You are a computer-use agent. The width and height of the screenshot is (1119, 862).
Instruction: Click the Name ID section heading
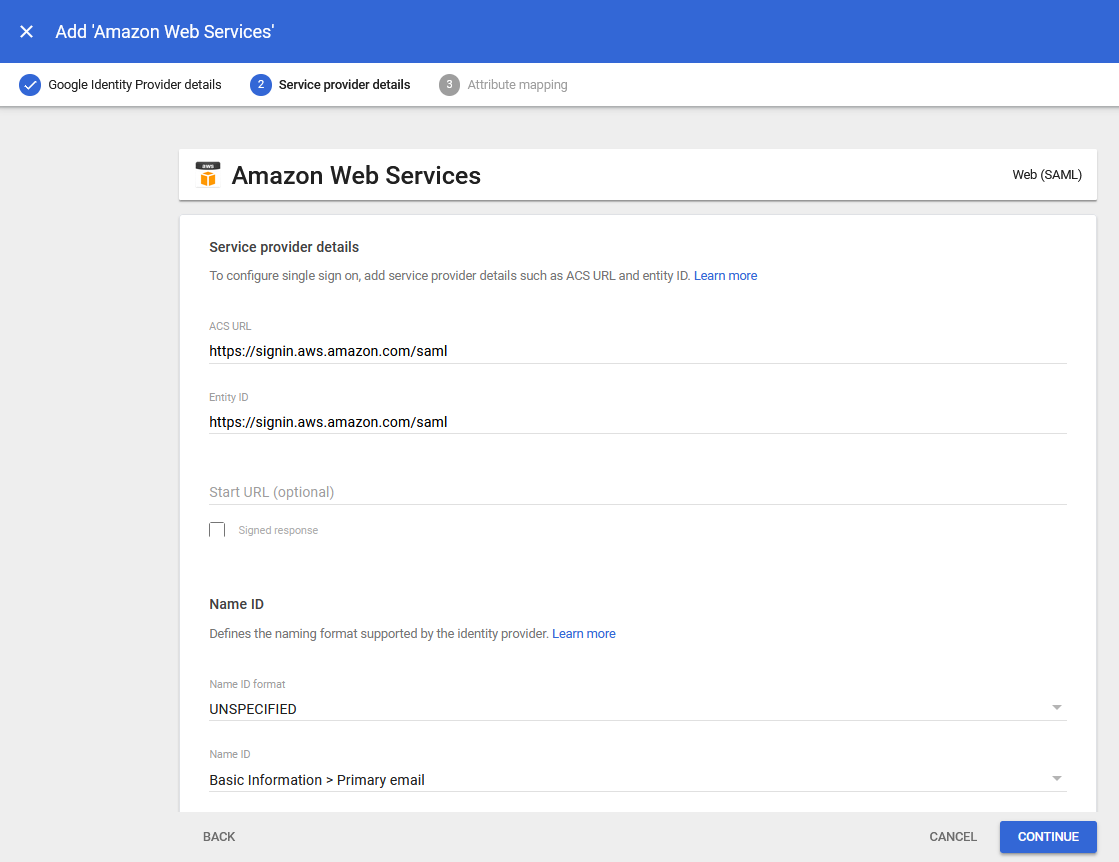click(x=236, y=604)
